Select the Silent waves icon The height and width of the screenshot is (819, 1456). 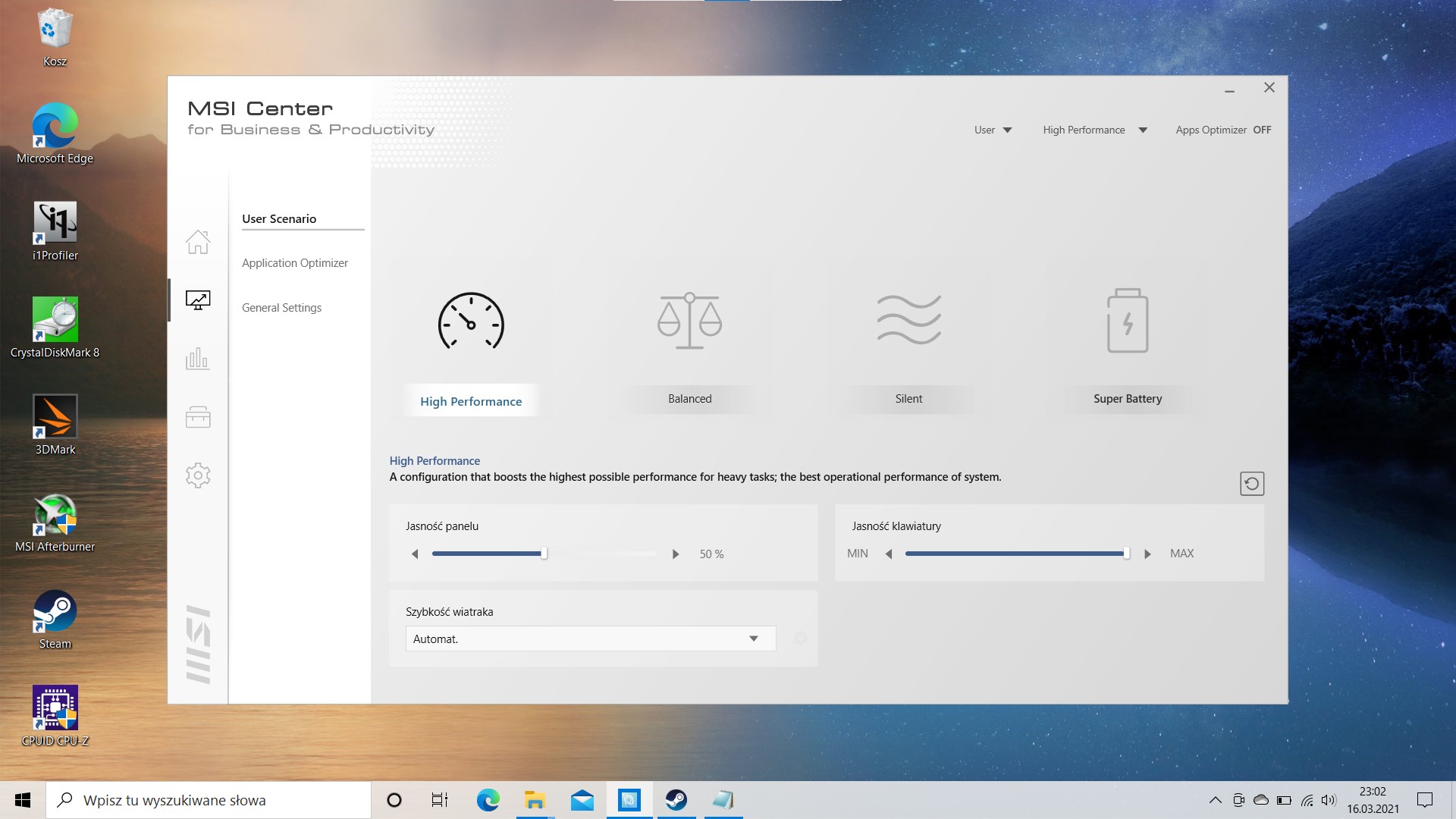[908, 320]
